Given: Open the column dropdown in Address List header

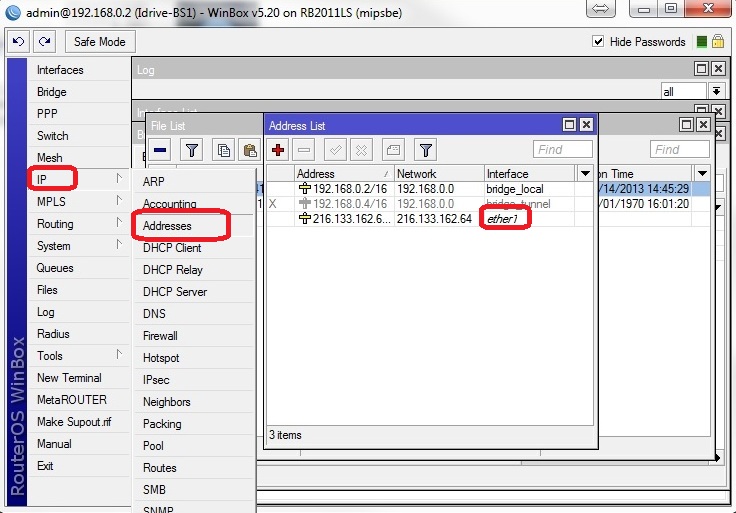Looking at the screenshot, I should 585,174.
